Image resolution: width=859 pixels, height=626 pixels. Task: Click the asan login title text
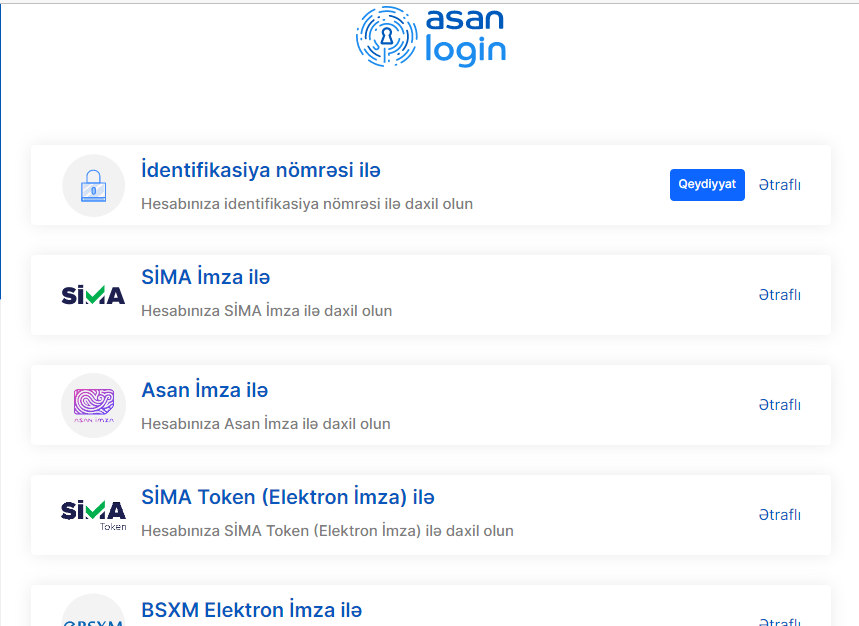465,36
